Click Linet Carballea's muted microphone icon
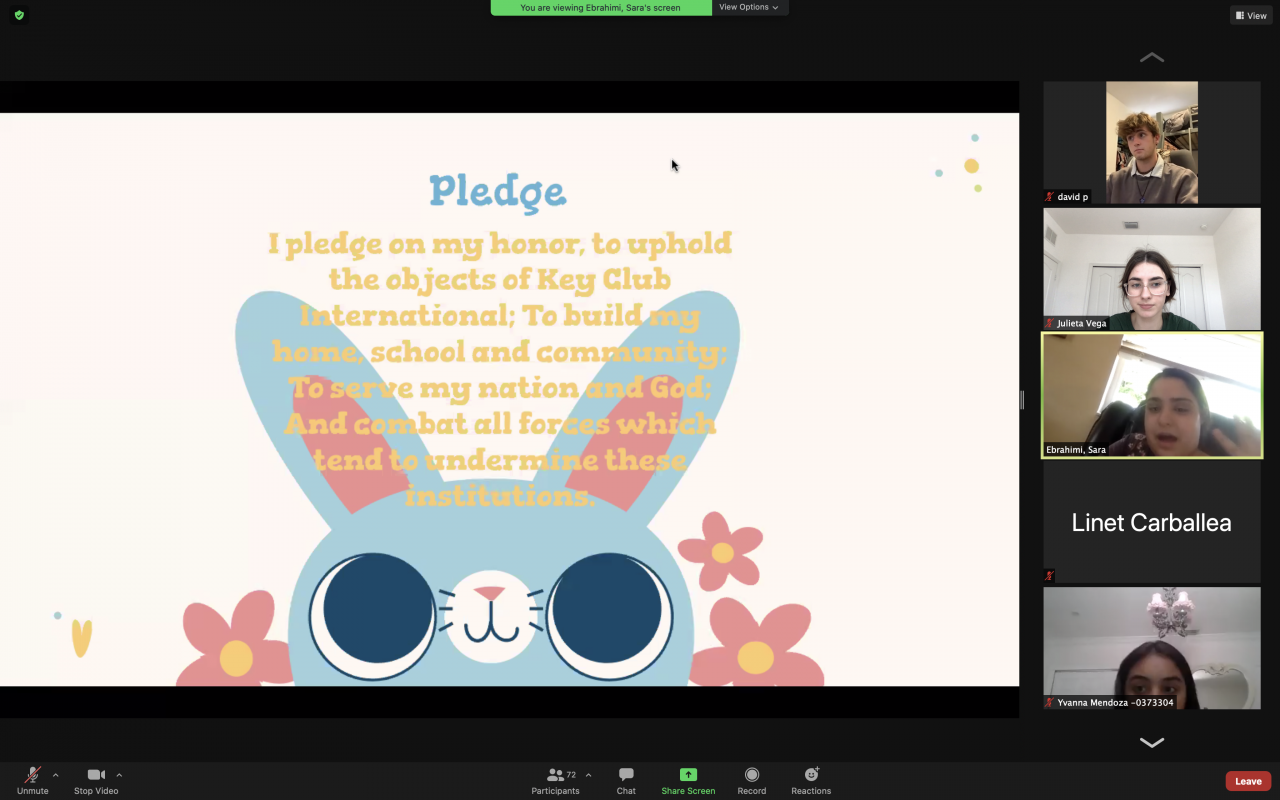 point(1050,575)
